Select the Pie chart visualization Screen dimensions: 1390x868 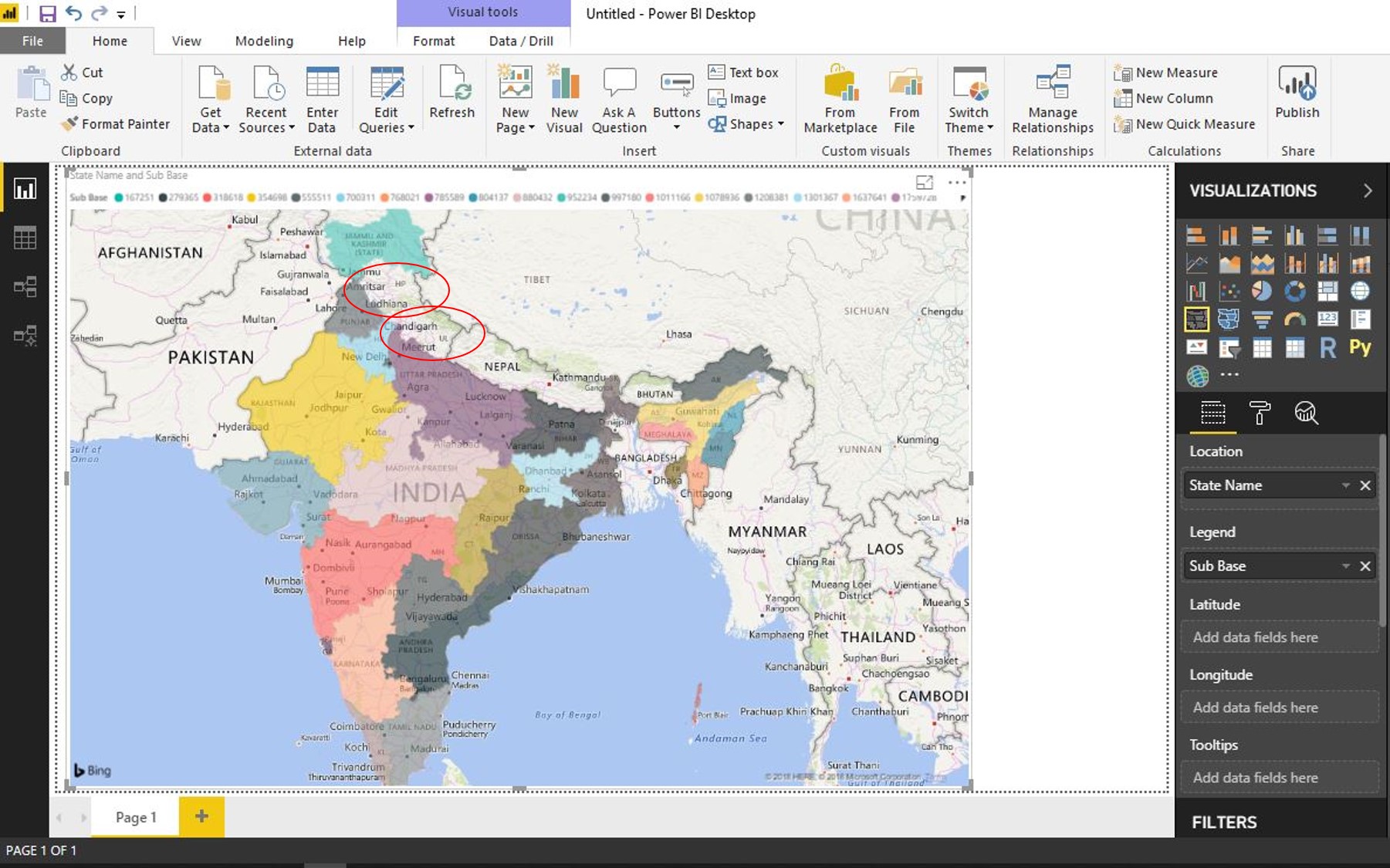(1261, 291)
